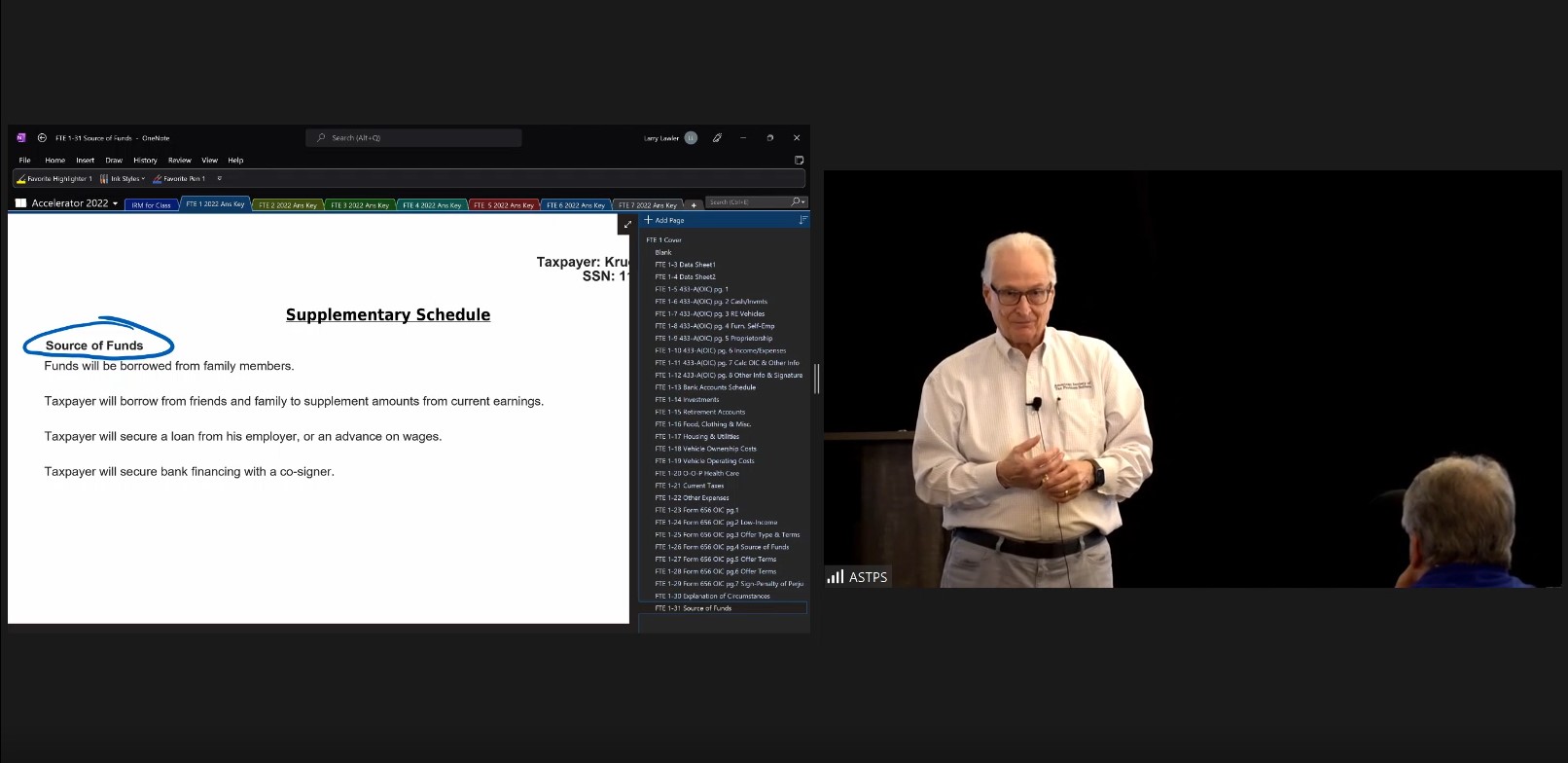Add a new section with plus tab
Viewport: 1568px width, 763px height.
(x=694, y=205)
